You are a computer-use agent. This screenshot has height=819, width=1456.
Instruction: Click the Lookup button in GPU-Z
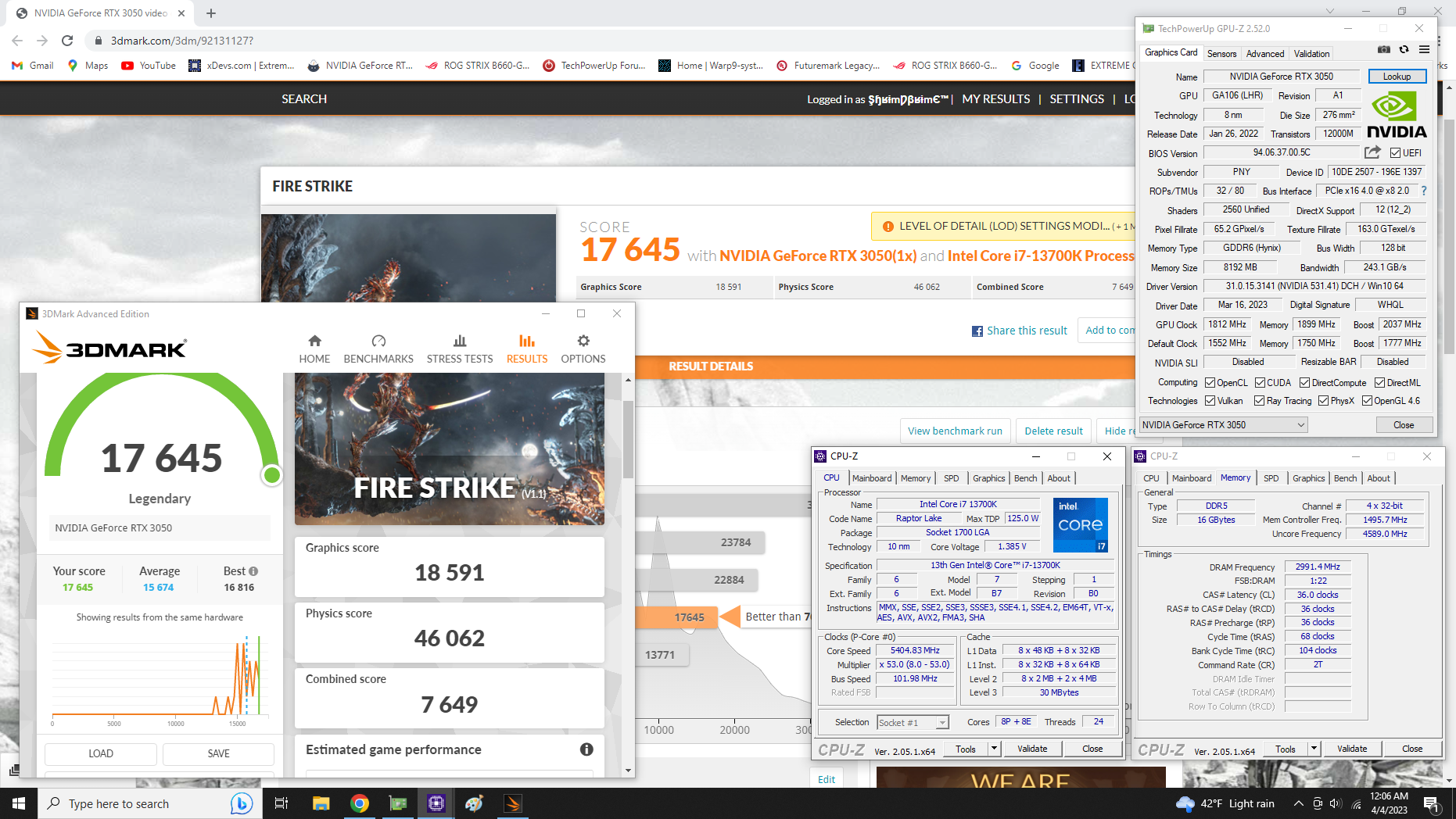click(1397, 77)
